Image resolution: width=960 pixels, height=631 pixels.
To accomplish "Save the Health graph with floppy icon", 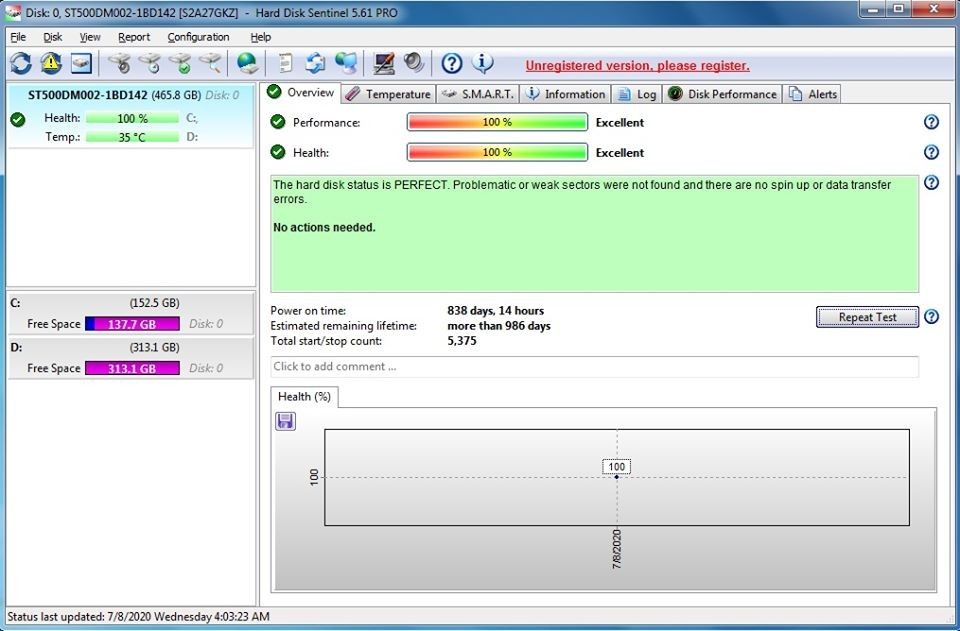I will pos(286,421).
